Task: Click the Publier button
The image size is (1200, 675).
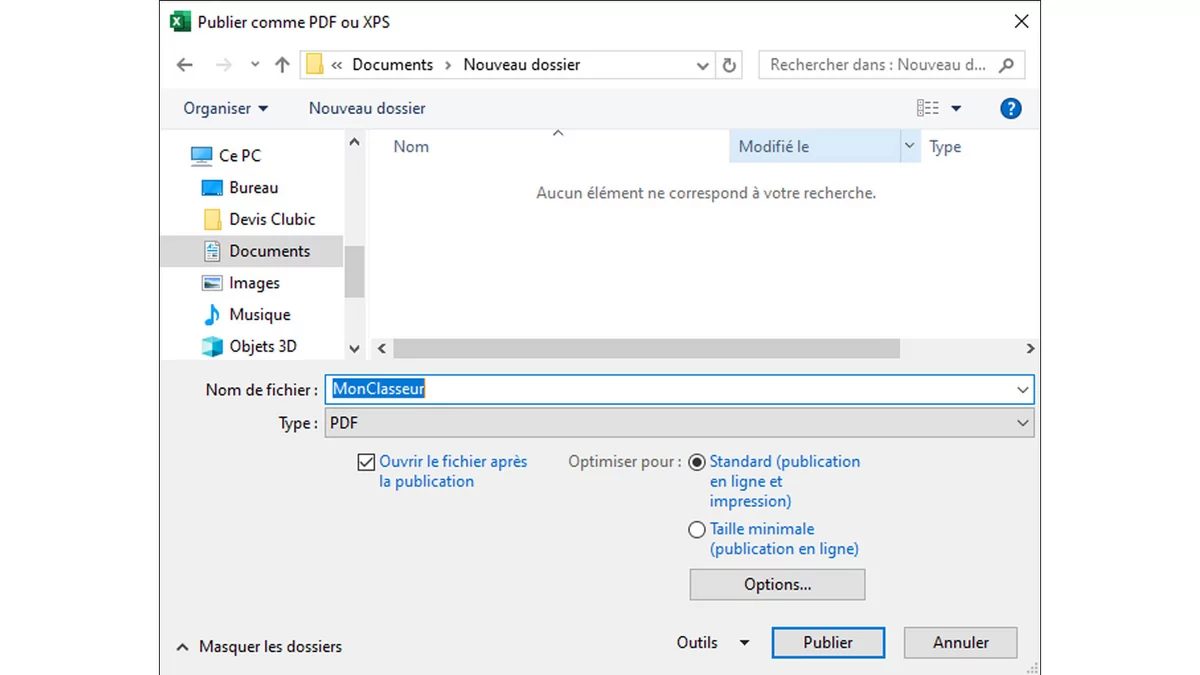Action: (827, 643)
